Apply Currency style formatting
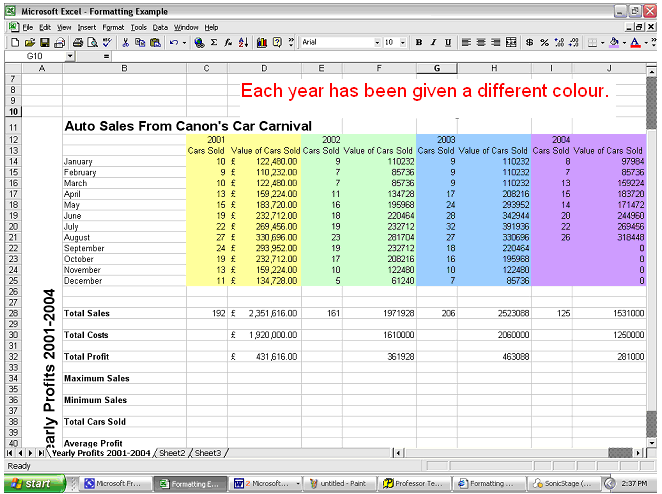 click(530, 43)
